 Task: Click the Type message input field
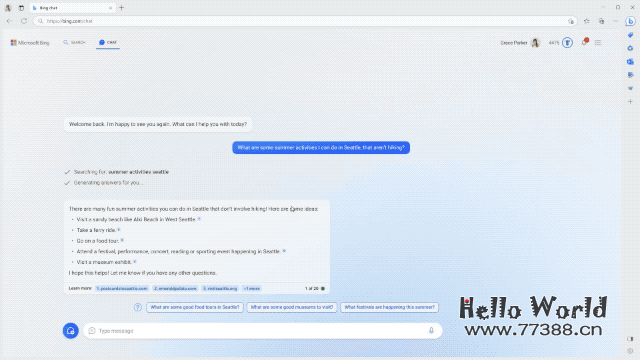click(262, 331)
